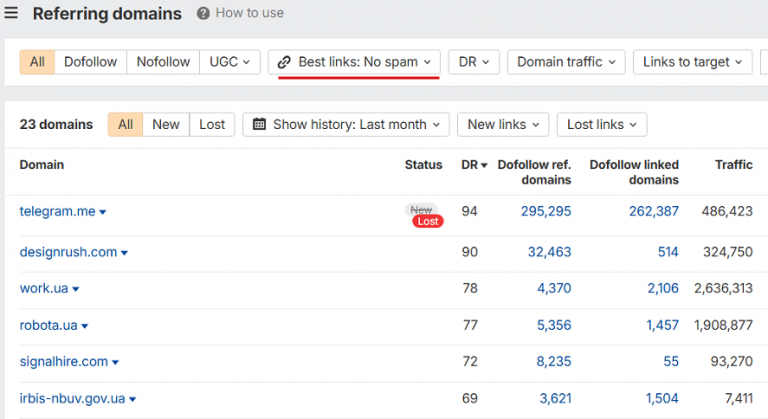The height and width of the screenshot is (419, 768).
Task: Click traffic value 2,636,313 for work.ua
Action: pyautogui.click(x=723, y=288)
